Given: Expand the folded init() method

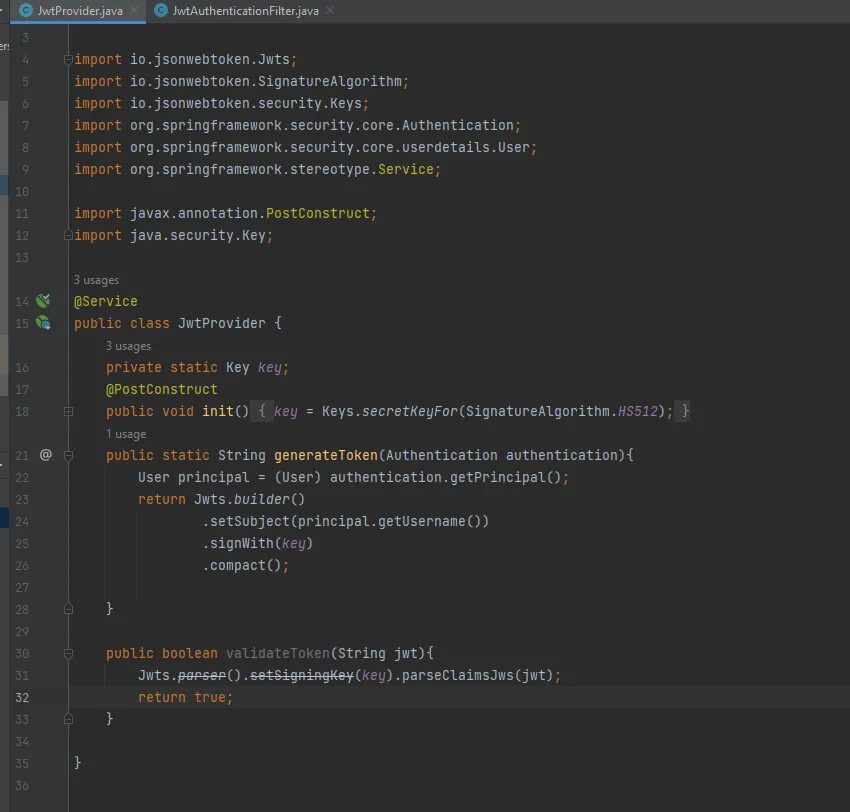Looking at the screenshot, I should pyautogui.click(x=68, y=411).
